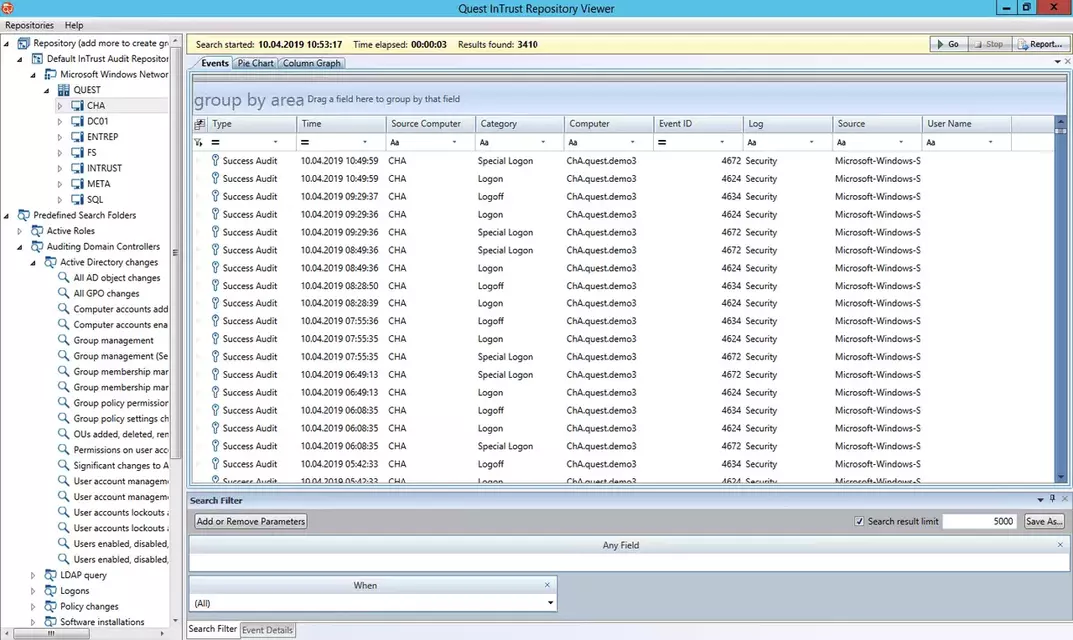Click the Logons folder icon
This screenshot has height=640, width=1073.
point(50,591)
